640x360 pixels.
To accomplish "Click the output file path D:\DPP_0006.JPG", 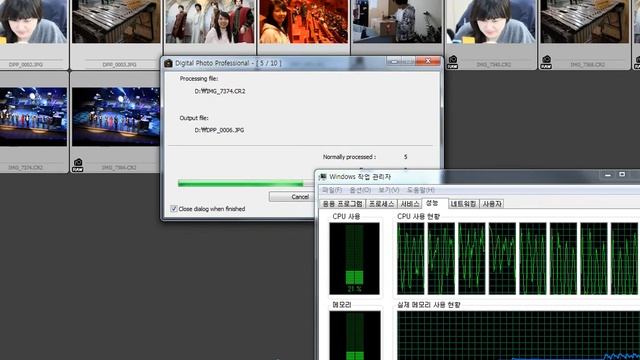I will pyautogui.click(x=219, y=130).
